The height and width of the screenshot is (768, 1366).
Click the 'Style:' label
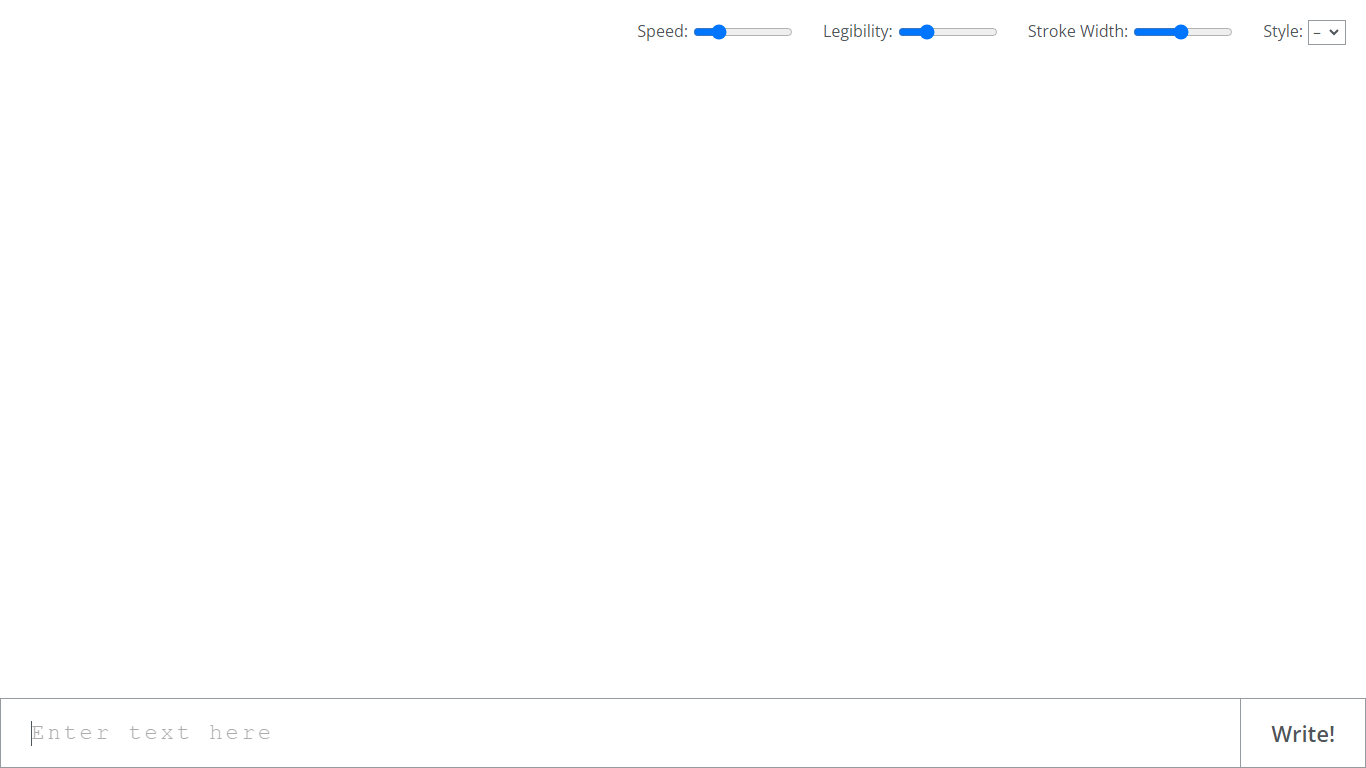(x=1282, y=32)
